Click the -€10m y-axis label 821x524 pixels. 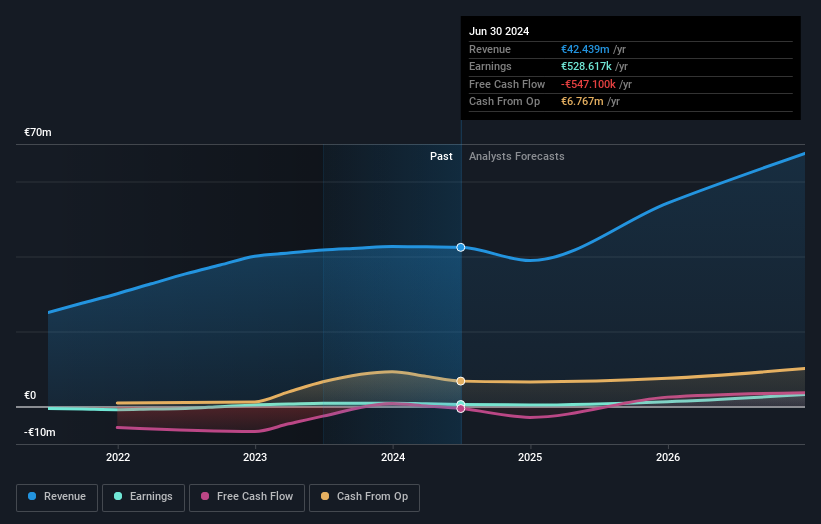[x=40, y=432]
